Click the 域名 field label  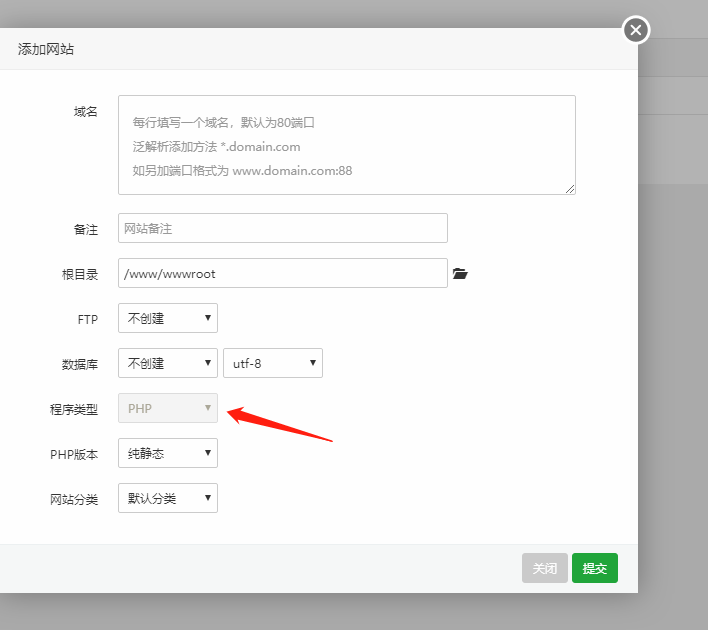click(x=86, y=111)
